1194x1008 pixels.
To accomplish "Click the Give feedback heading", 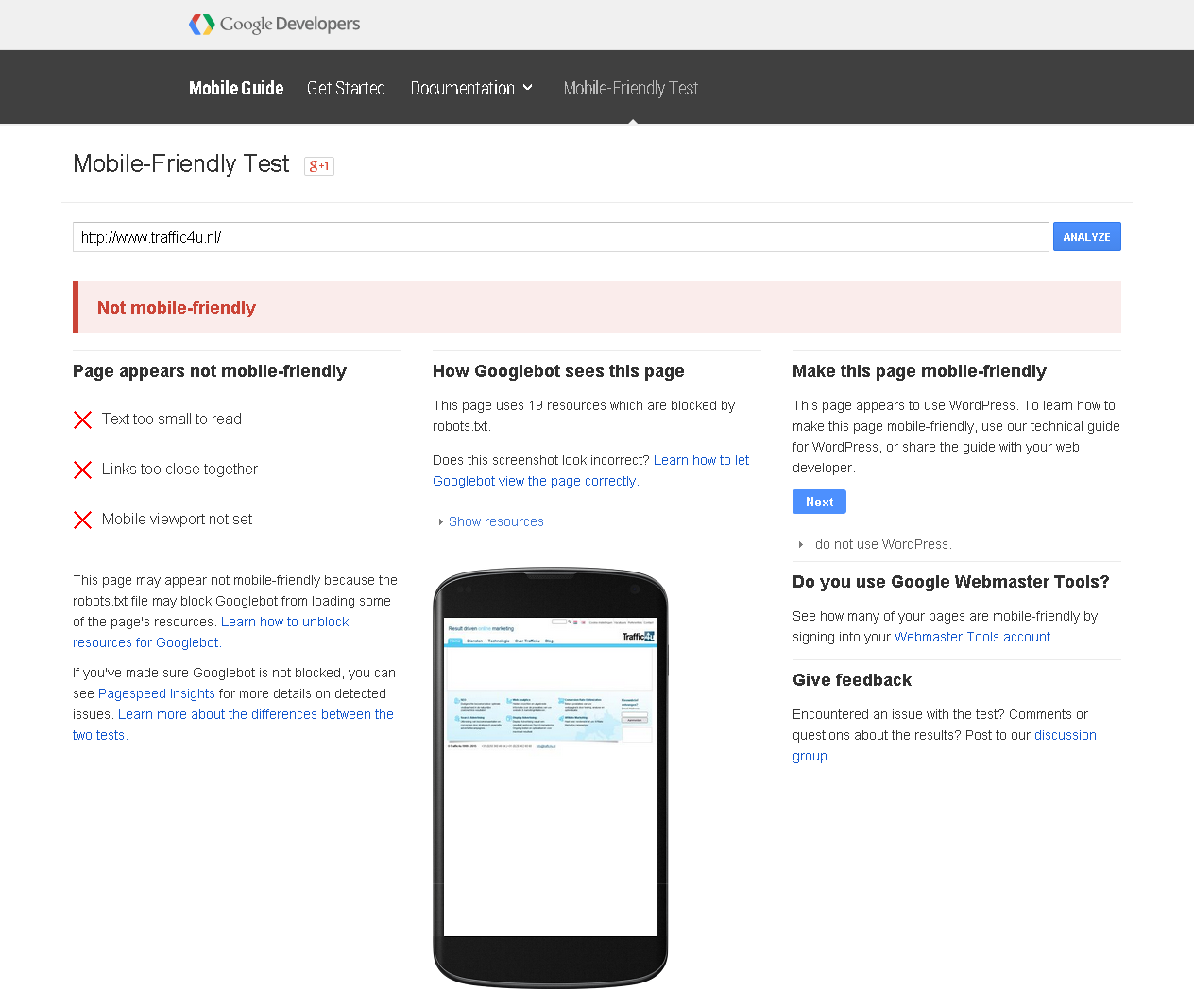I will pos(852,680).
